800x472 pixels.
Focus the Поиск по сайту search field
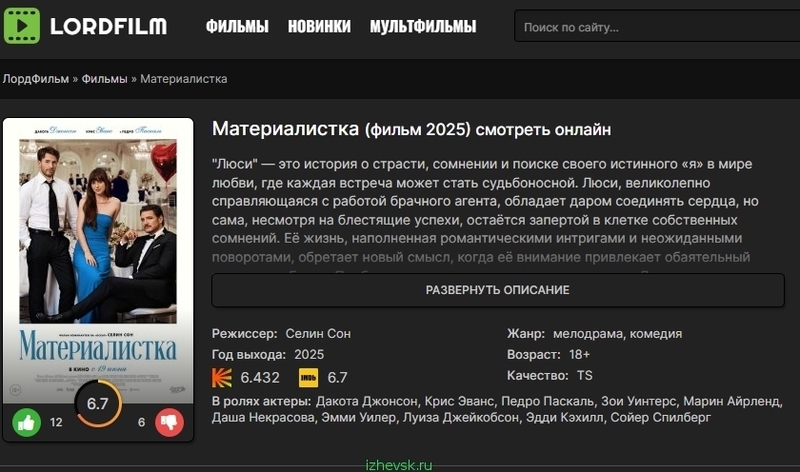click(x=657, y=26)
